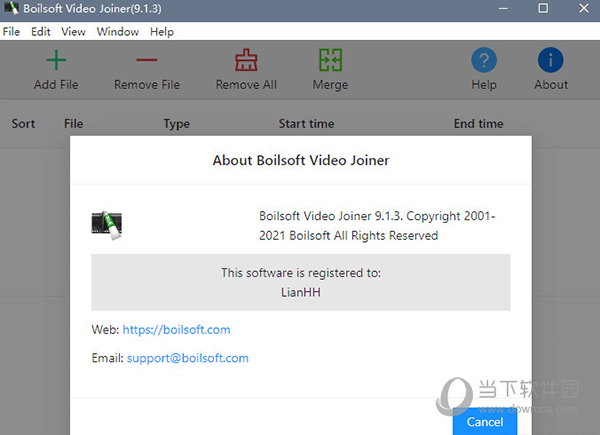The width and height of the screenshot is (600, 435).
Task: Open Help via question mark icon
Action: coord(484,60)
